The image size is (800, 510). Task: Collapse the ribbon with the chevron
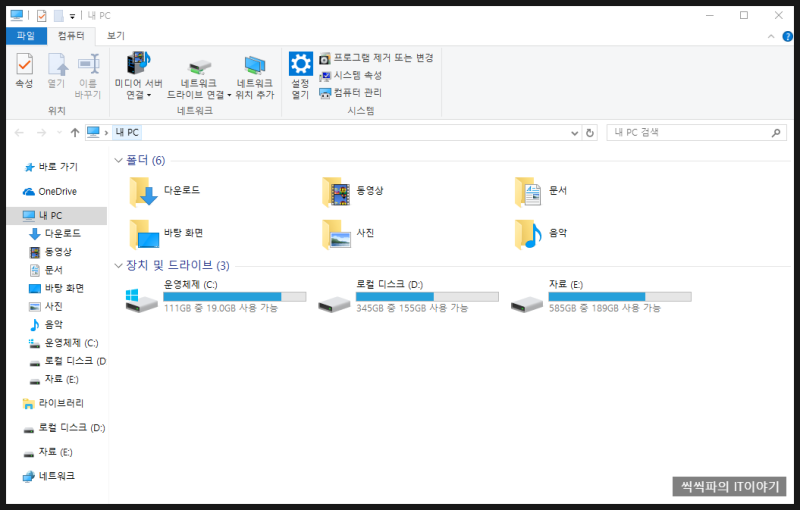(x=771, y=36)
